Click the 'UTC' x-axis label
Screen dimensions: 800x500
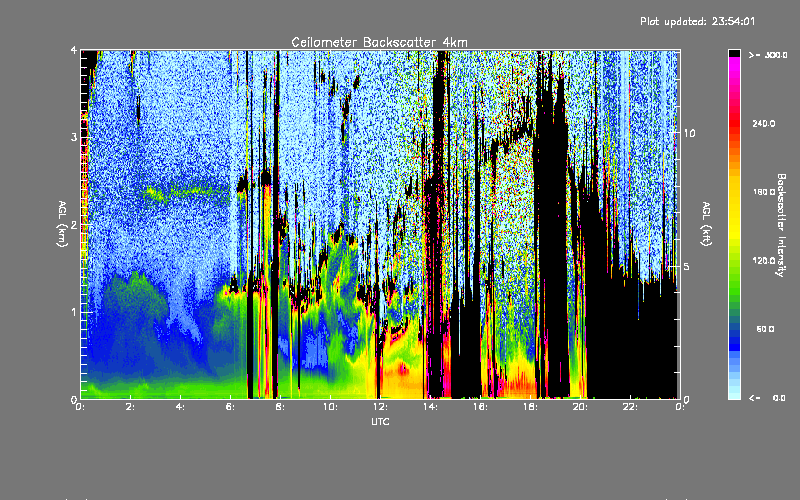(380, 421)
